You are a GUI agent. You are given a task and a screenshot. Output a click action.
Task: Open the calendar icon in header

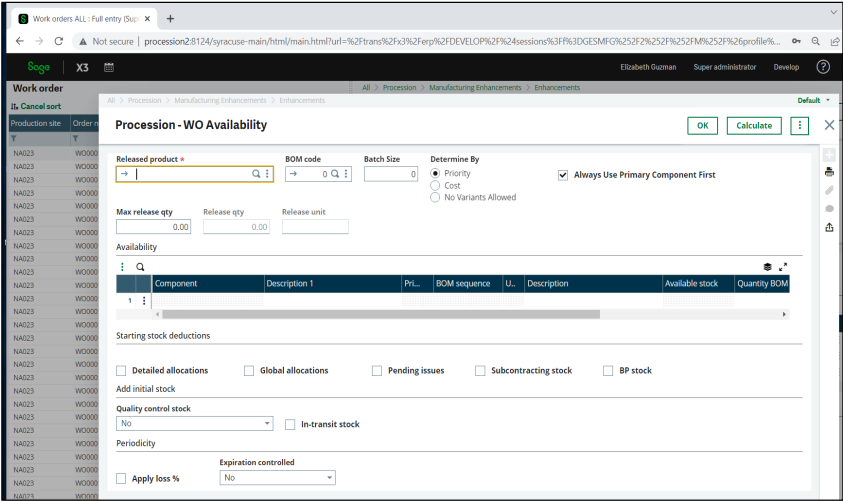109,67
